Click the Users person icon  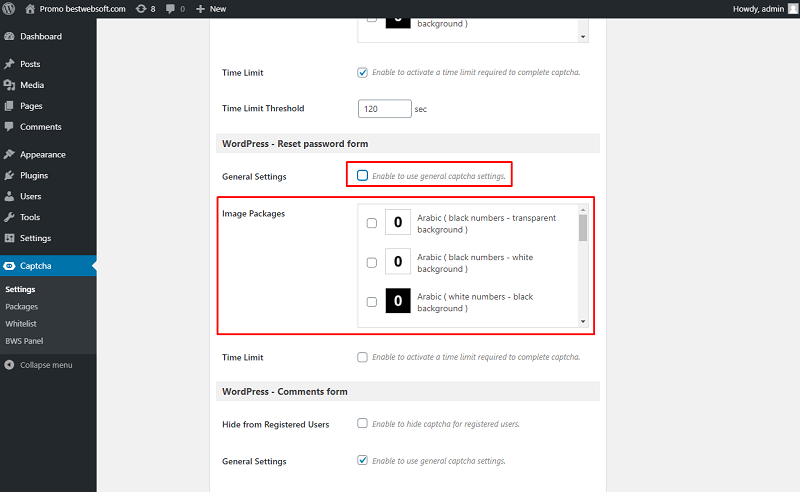pos(9,196)
